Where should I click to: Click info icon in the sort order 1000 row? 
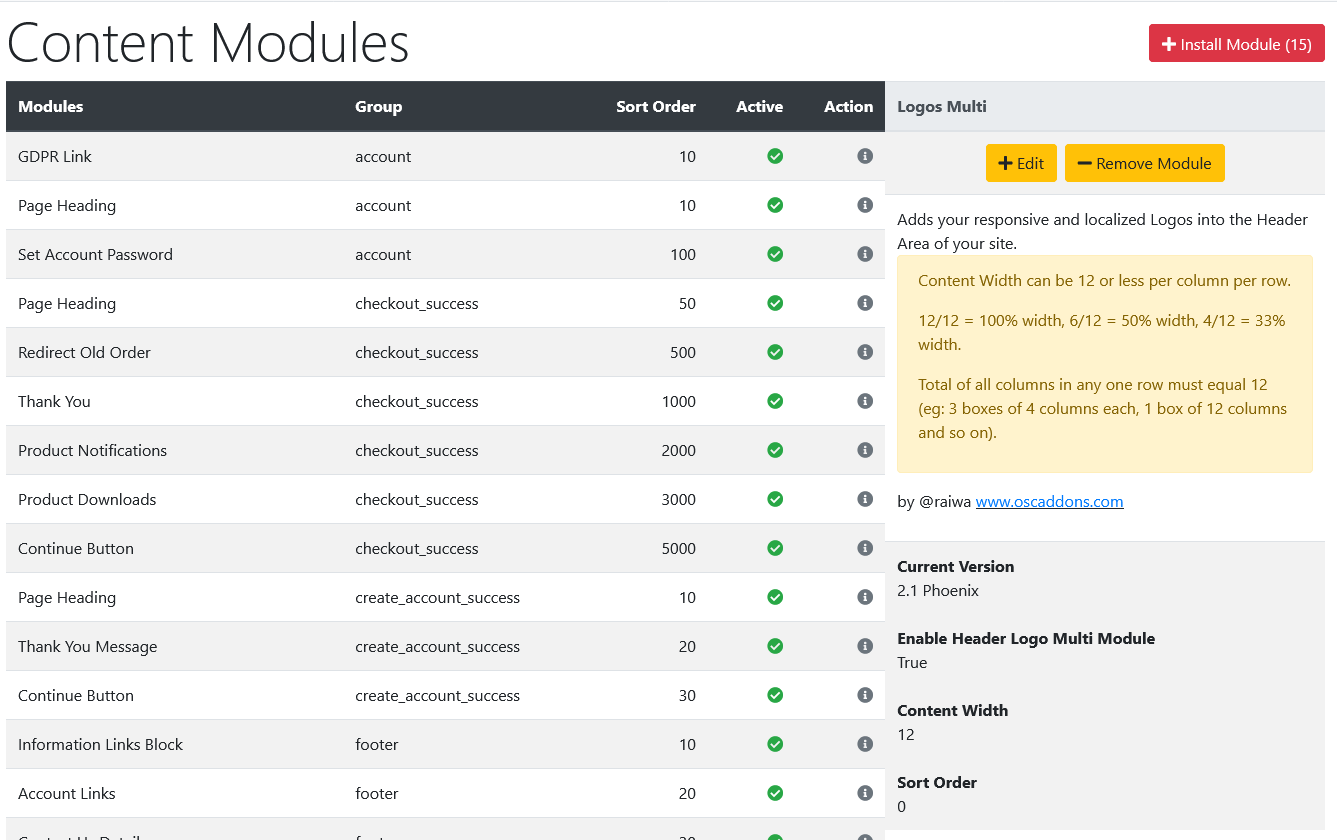click(865, 401)
